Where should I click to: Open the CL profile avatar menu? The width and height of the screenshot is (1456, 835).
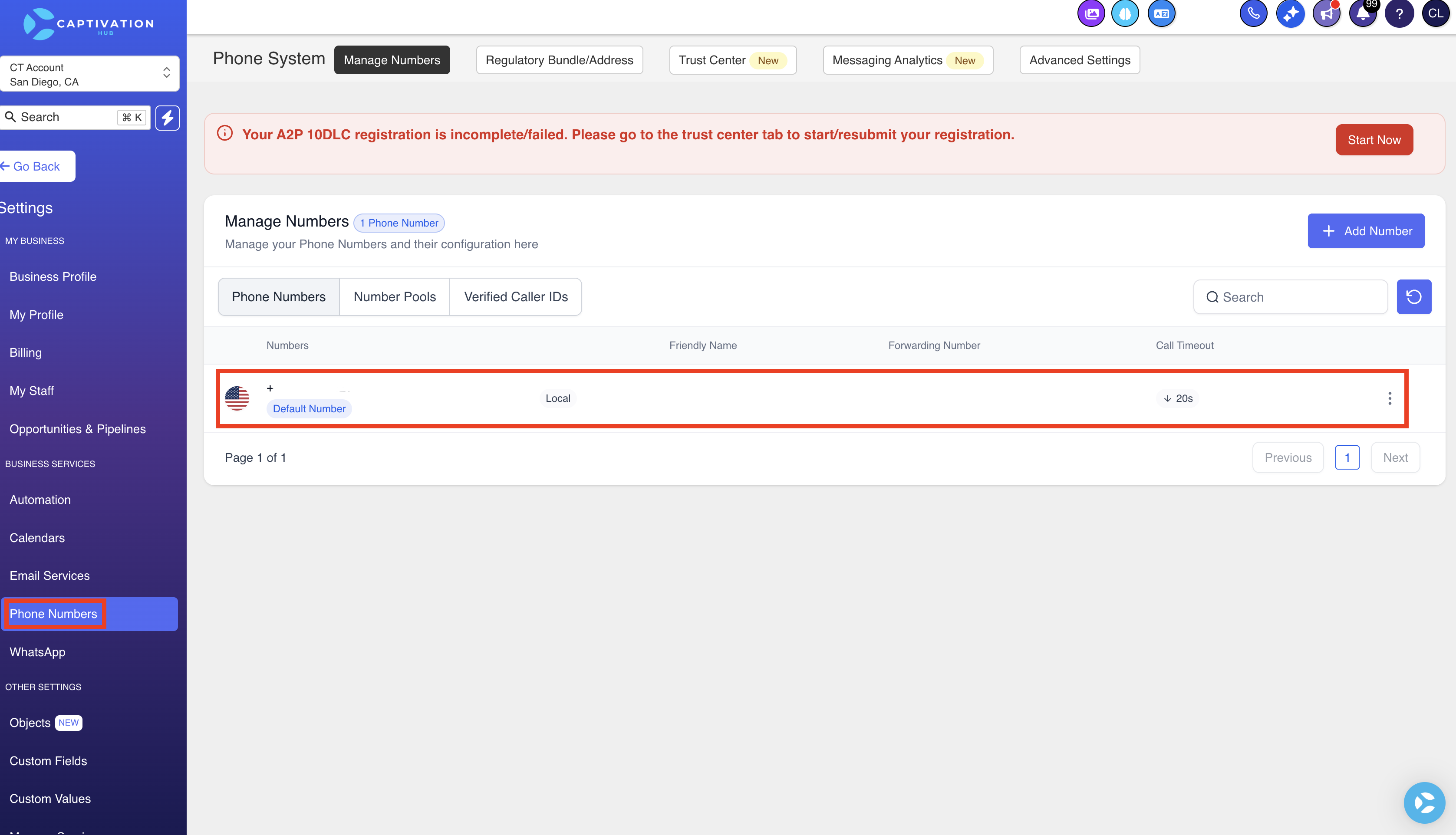coord(1436,13)
